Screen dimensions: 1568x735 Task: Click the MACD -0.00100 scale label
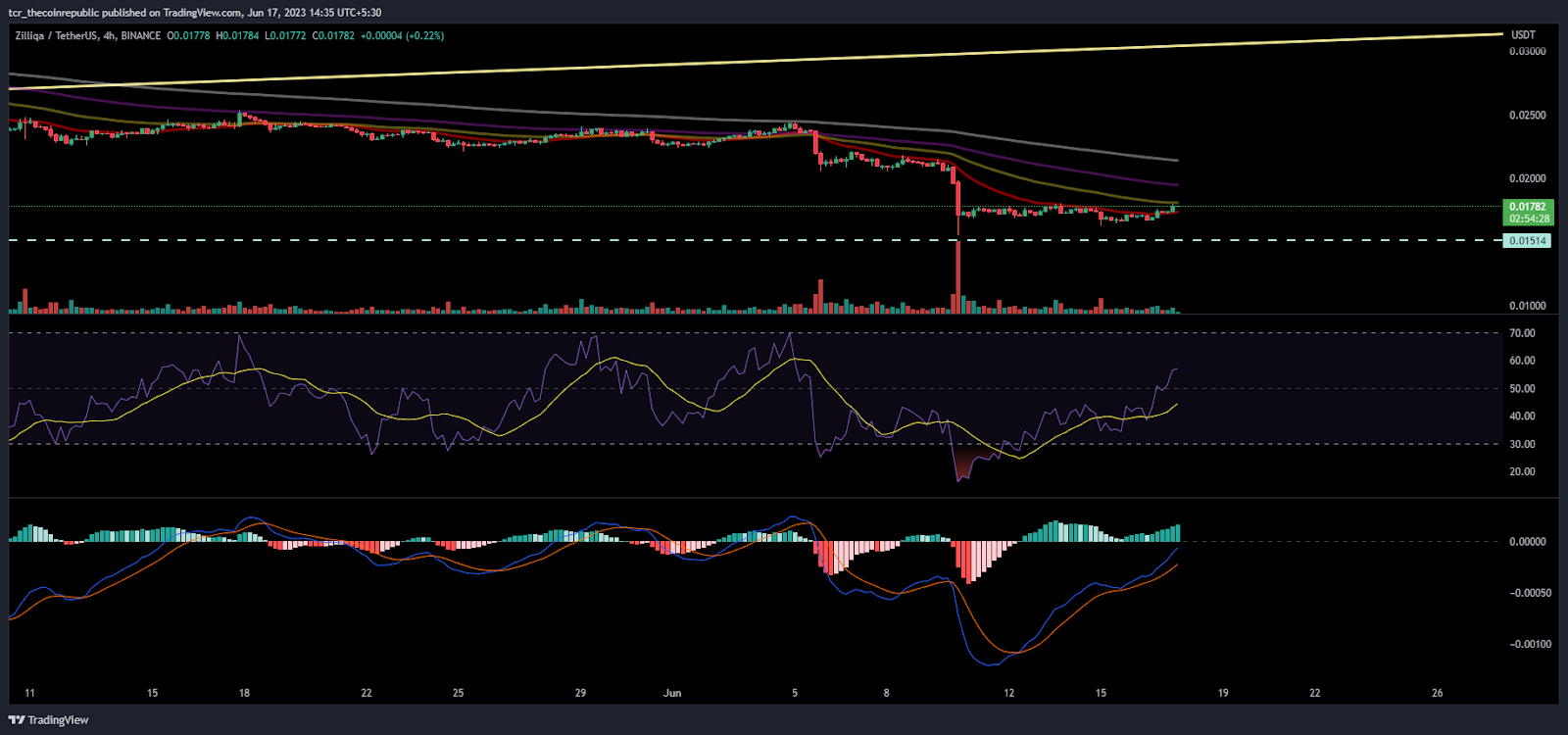click(x=1529, y=644)
